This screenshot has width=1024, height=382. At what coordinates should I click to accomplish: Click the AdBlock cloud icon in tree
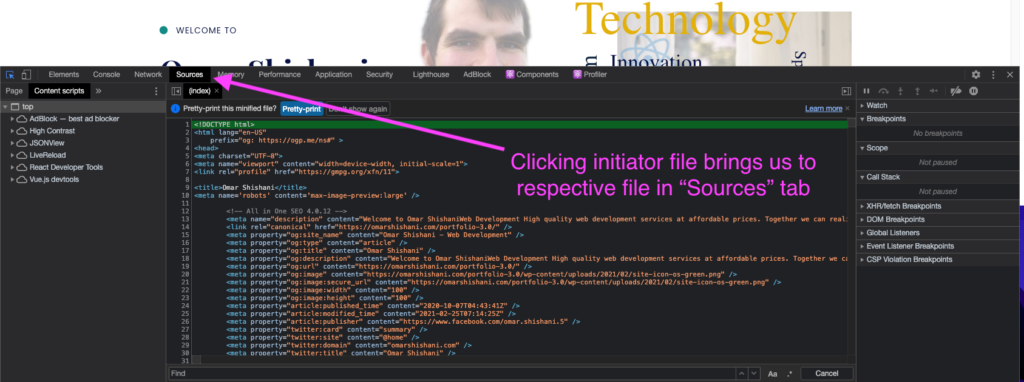click(22, 119)
